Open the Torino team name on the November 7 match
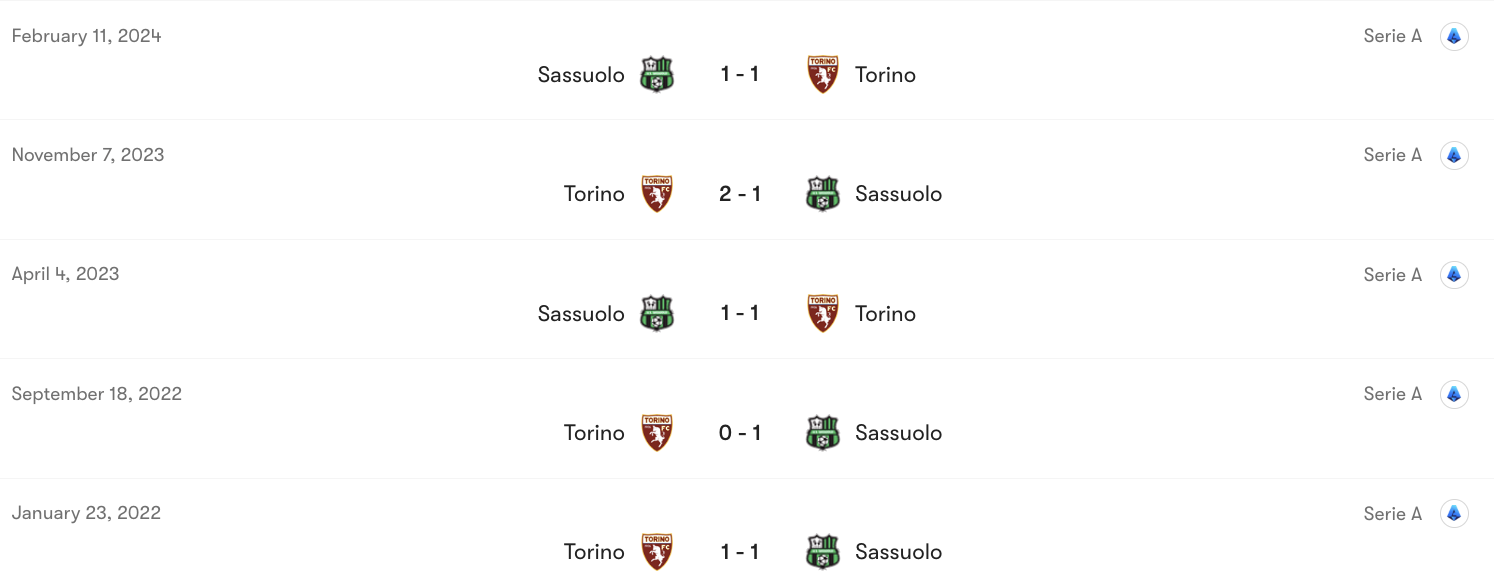The image size is (1494, 584). (594, 193)
